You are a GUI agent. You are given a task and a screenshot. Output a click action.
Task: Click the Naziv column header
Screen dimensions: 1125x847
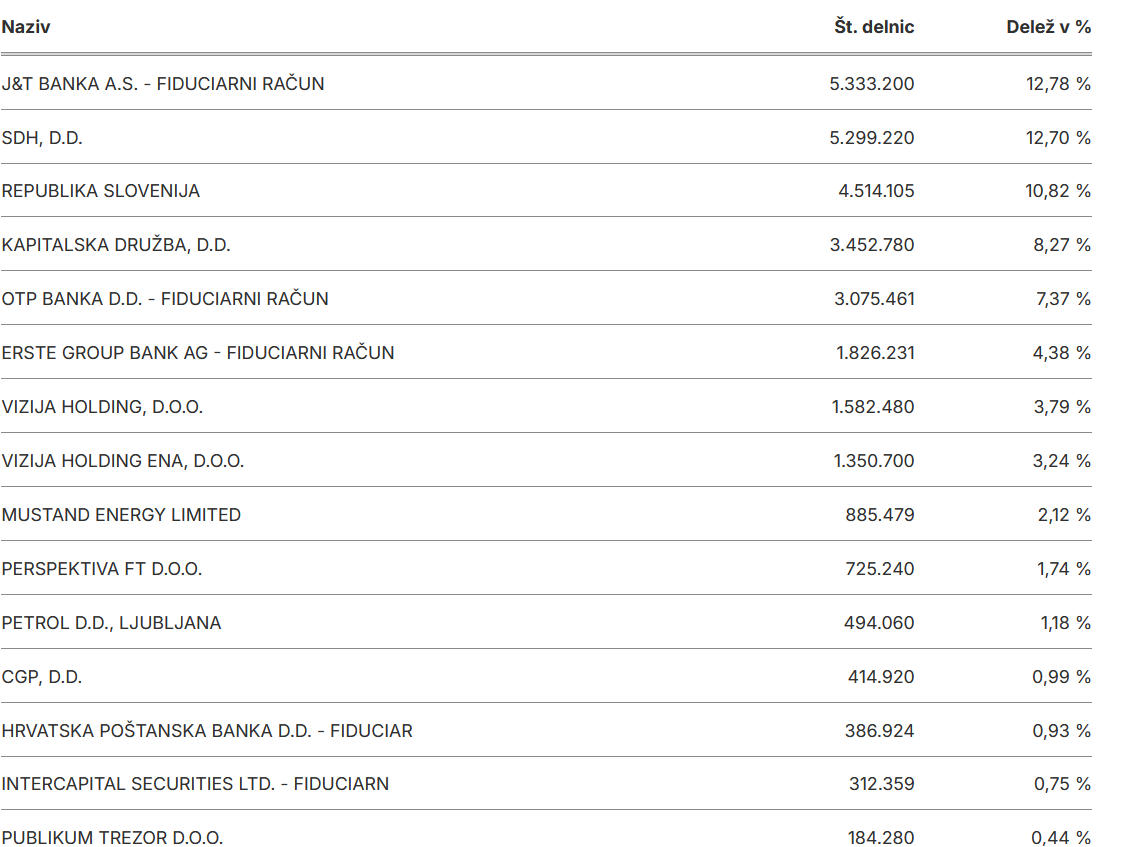click(26, 27)
